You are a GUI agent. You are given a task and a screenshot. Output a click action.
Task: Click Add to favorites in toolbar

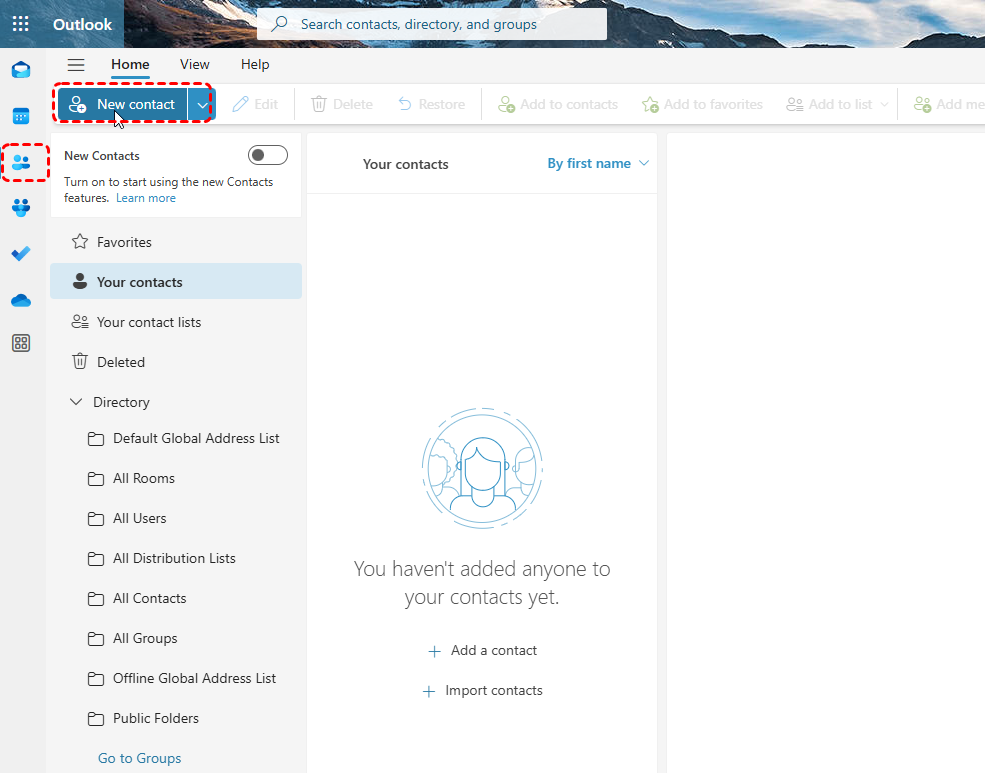tap(702, 104)
